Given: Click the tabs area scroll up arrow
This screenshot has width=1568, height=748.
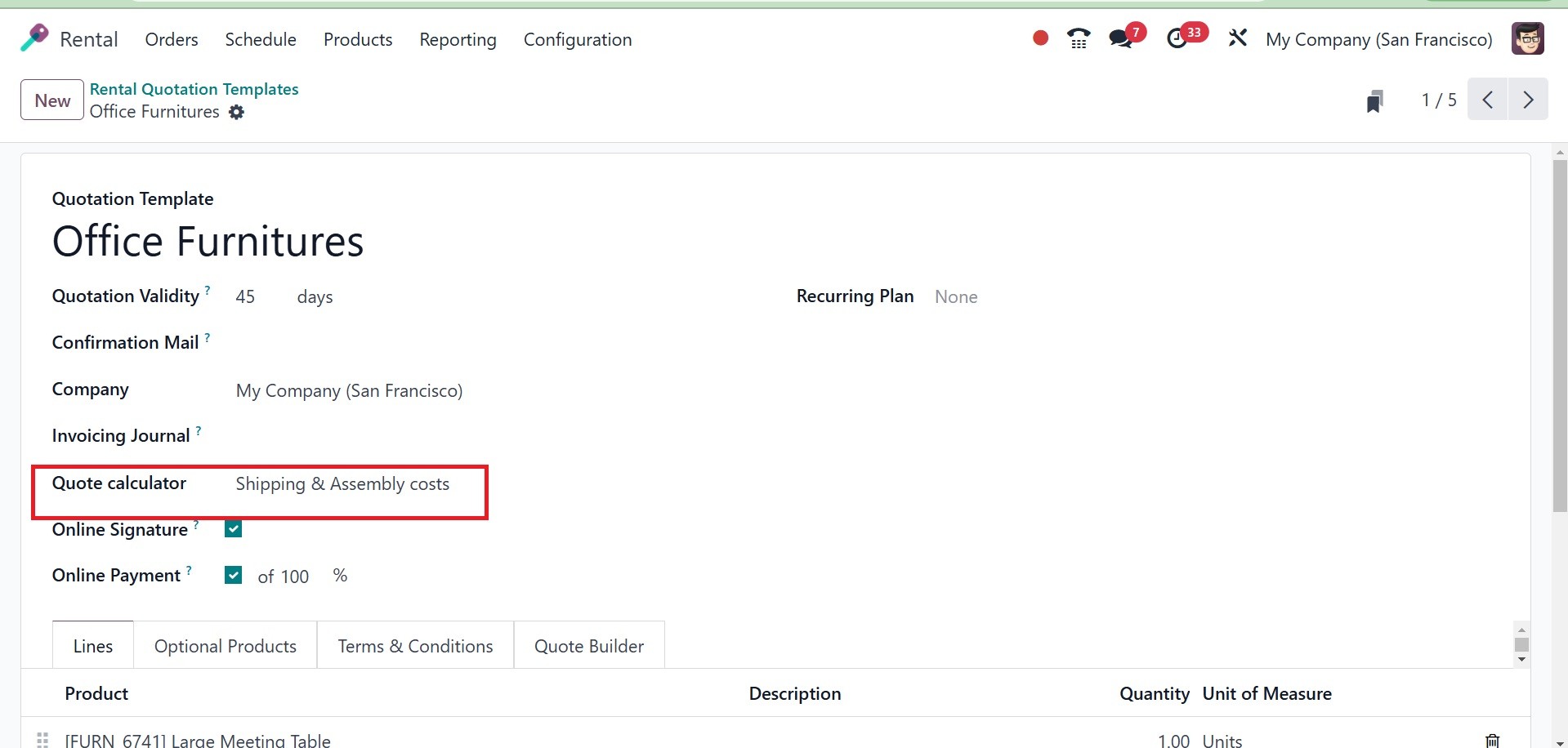Looking at the screenshot, I should point(1521,630).
